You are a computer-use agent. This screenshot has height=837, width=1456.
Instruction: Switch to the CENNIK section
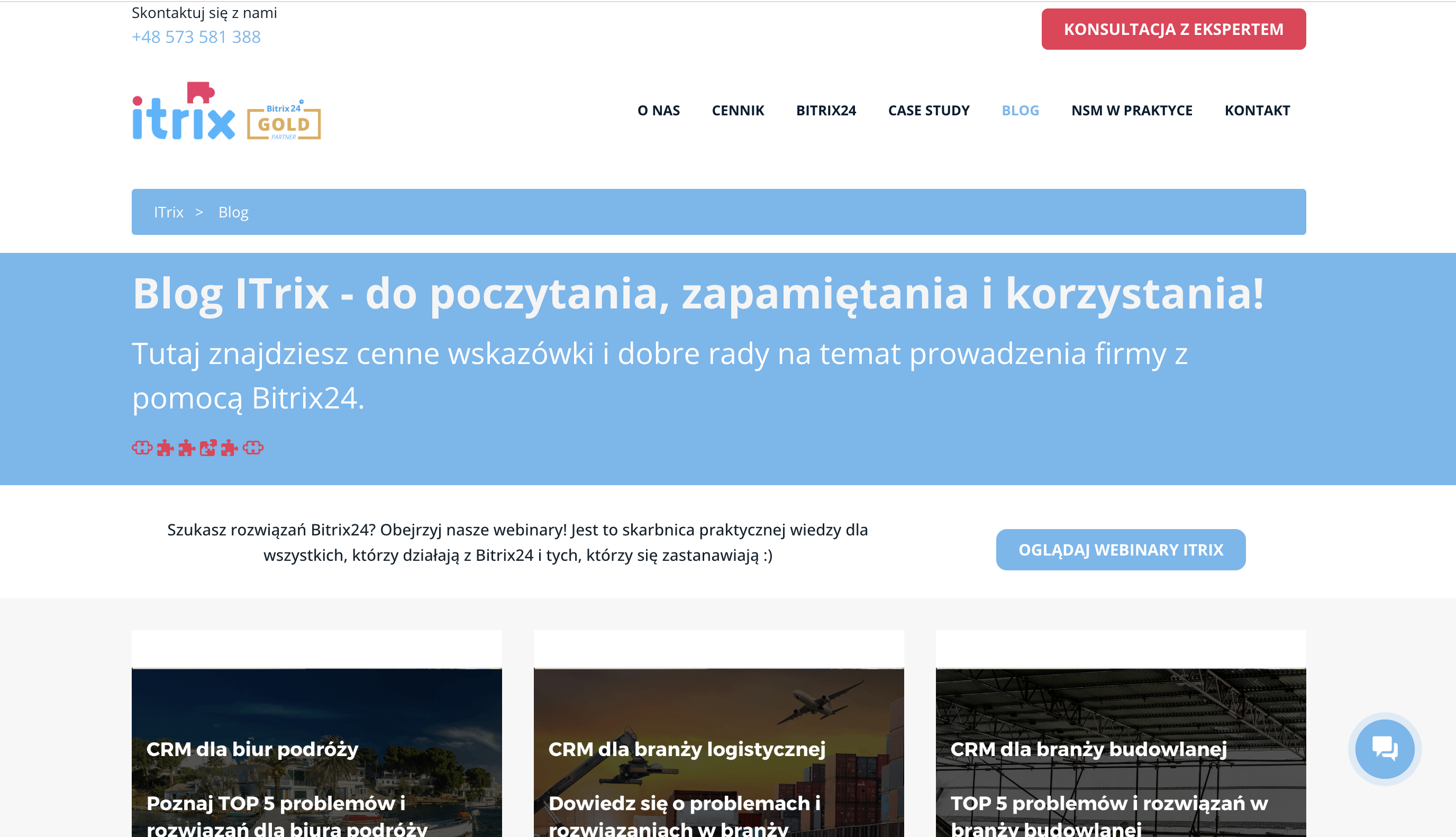(x=738, y=111)
